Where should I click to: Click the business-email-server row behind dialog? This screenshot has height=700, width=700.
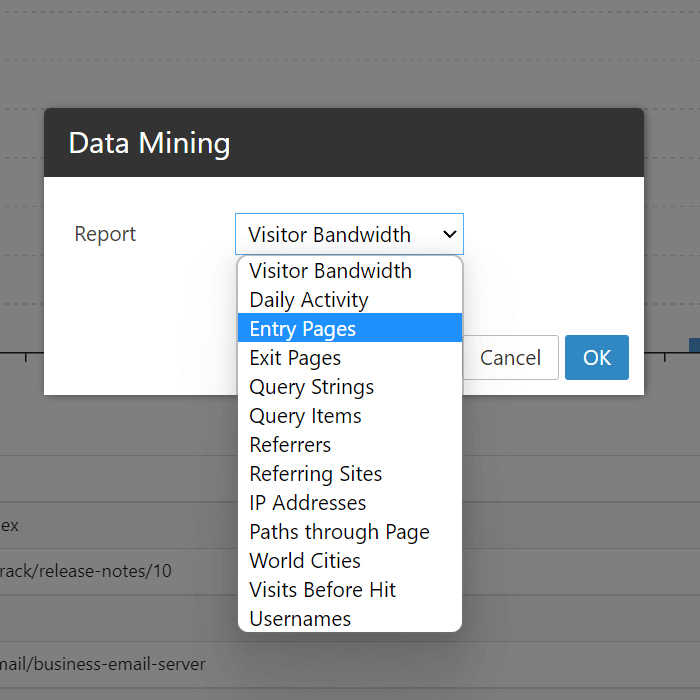pos(103,664)
